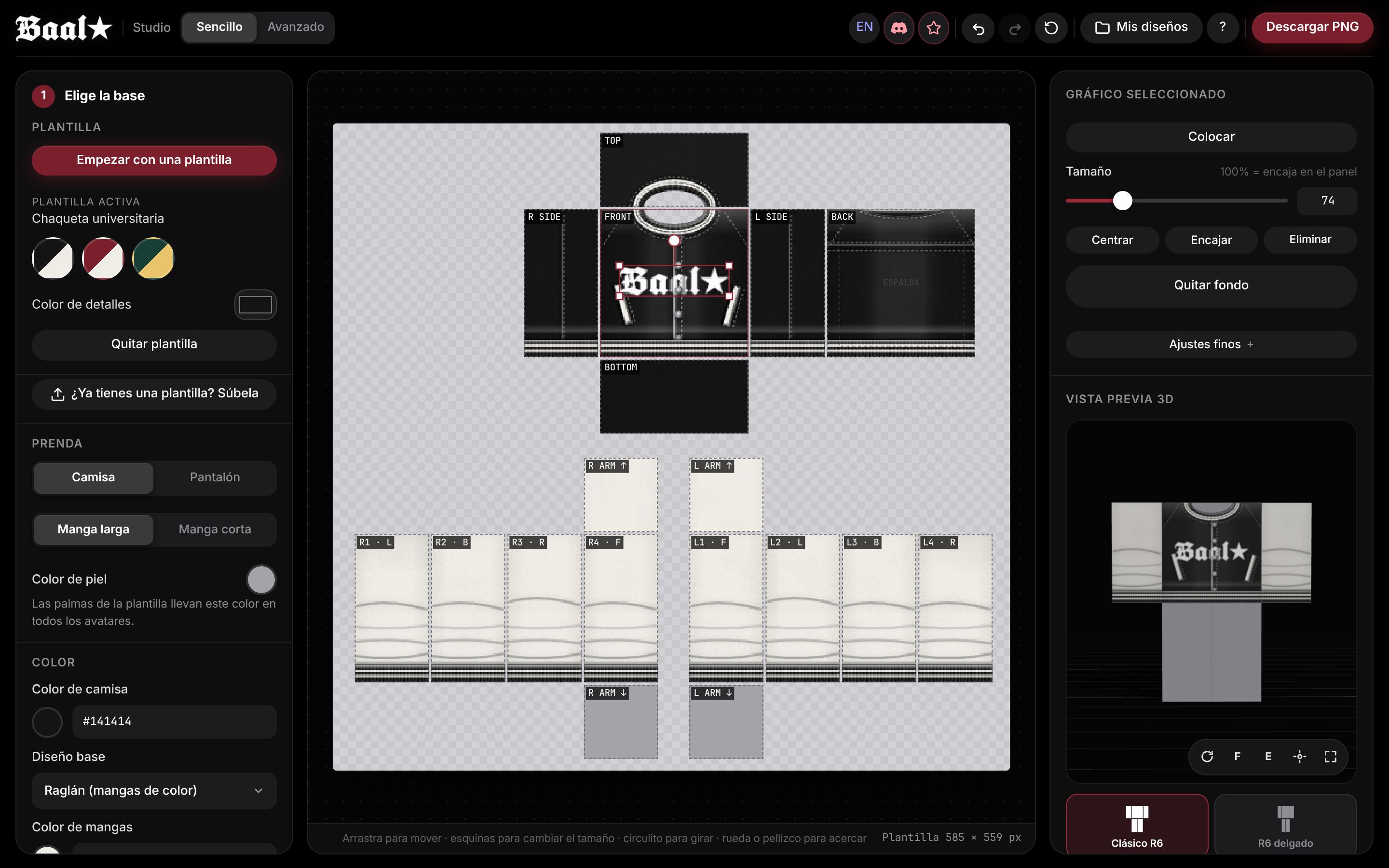
Task: Click Empezar con una plantilla
Action: 154,160
